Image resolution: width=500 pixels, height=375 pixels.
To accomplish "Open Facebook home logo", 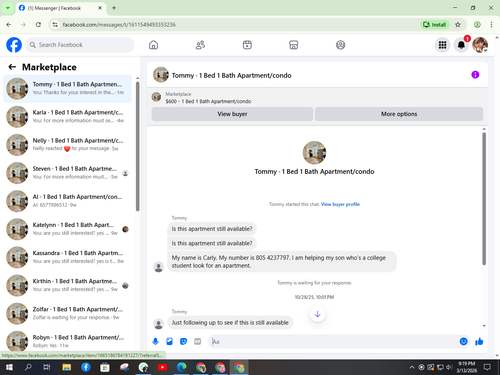I will click(x=14, y=45).
